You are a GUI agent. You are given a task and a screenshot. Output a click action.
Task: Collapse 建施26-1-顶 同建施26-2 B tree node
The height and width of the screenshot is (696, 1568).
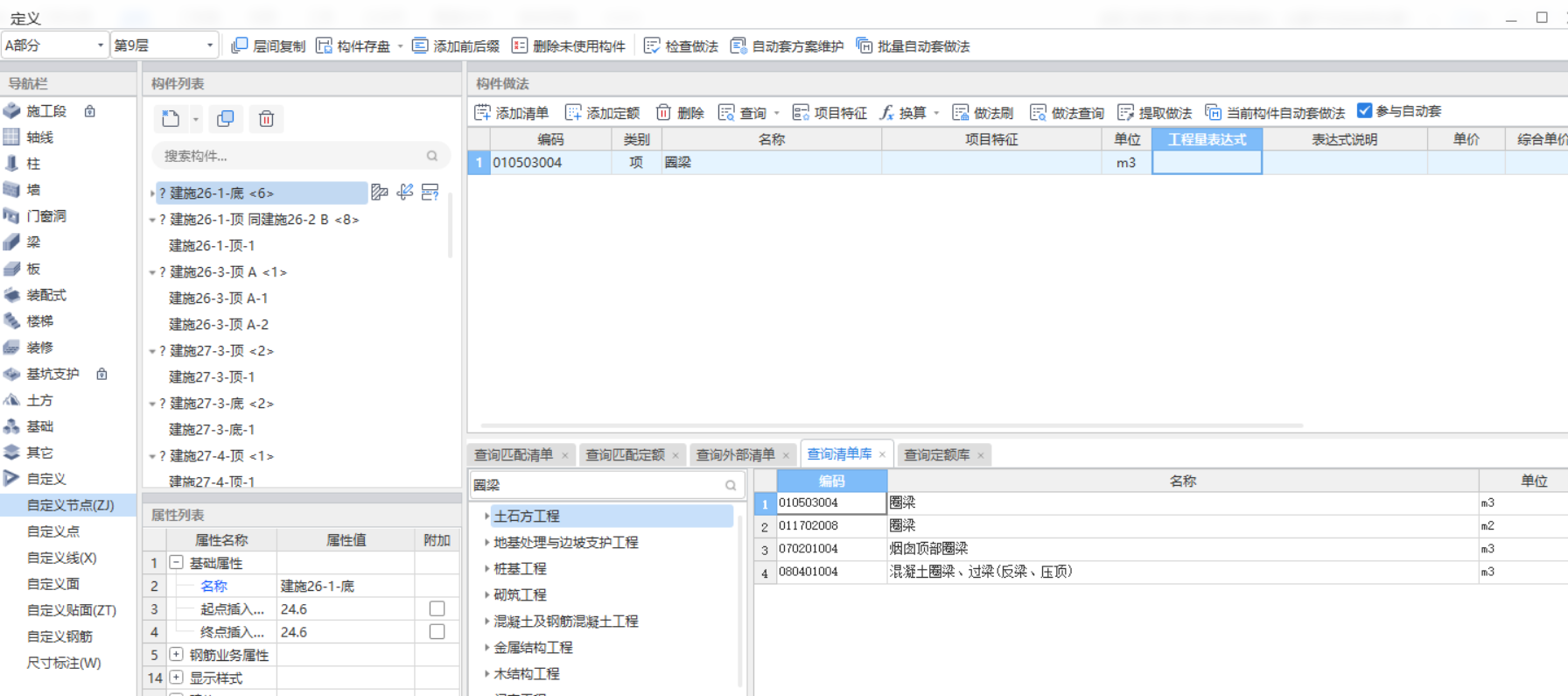click(x=152, y=220)
